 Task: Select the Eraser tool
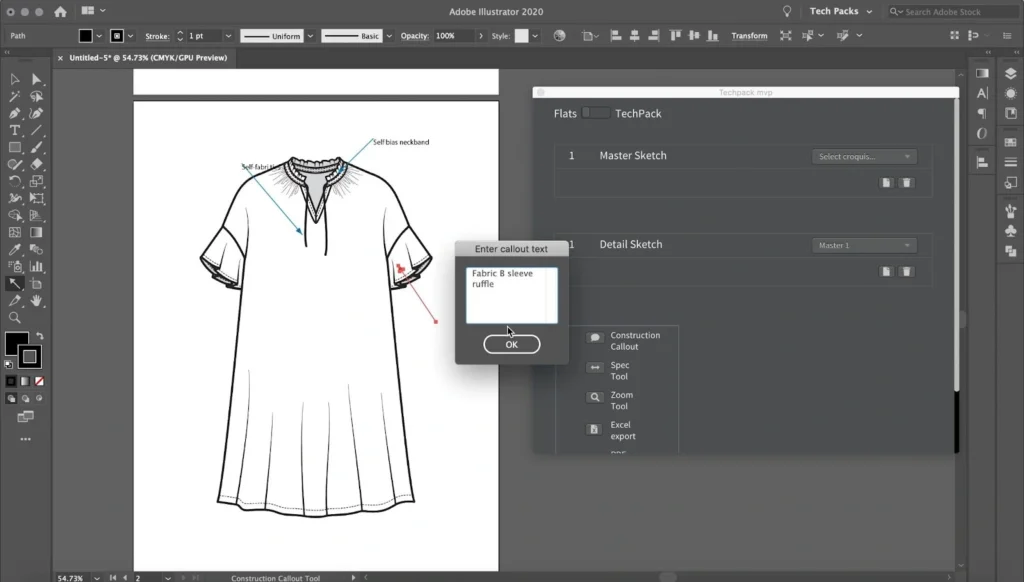pos(37,165)
